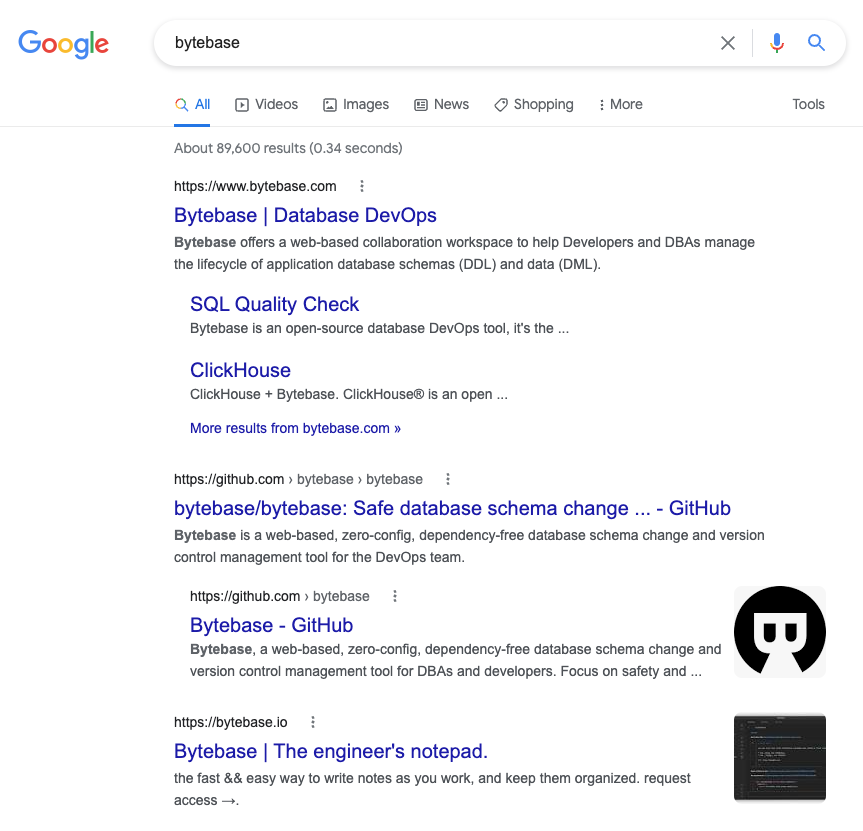The width and height of the screenshot is (863, 831).
Task: Open the News tab
Action: (x=441, y=105)
